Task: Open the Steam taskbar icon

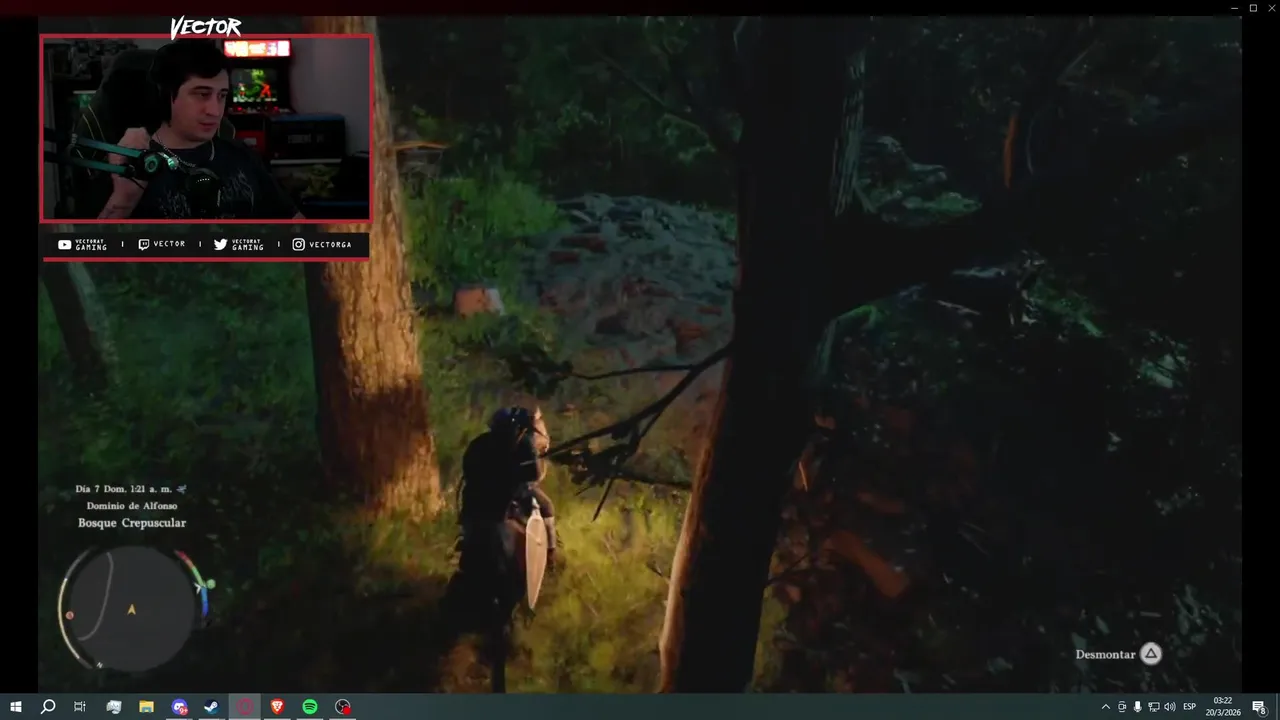Action: 211,707
